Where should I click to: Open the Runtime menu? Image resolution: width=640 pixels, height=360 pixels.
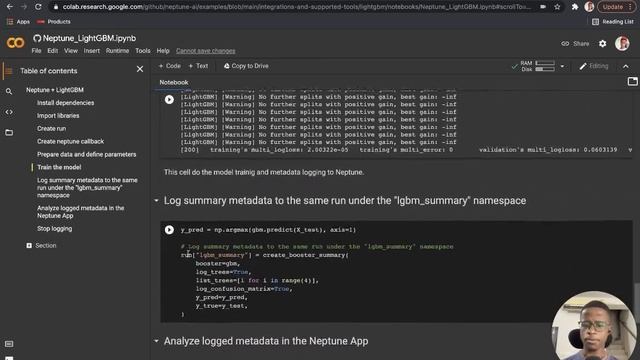pos(117,51)
